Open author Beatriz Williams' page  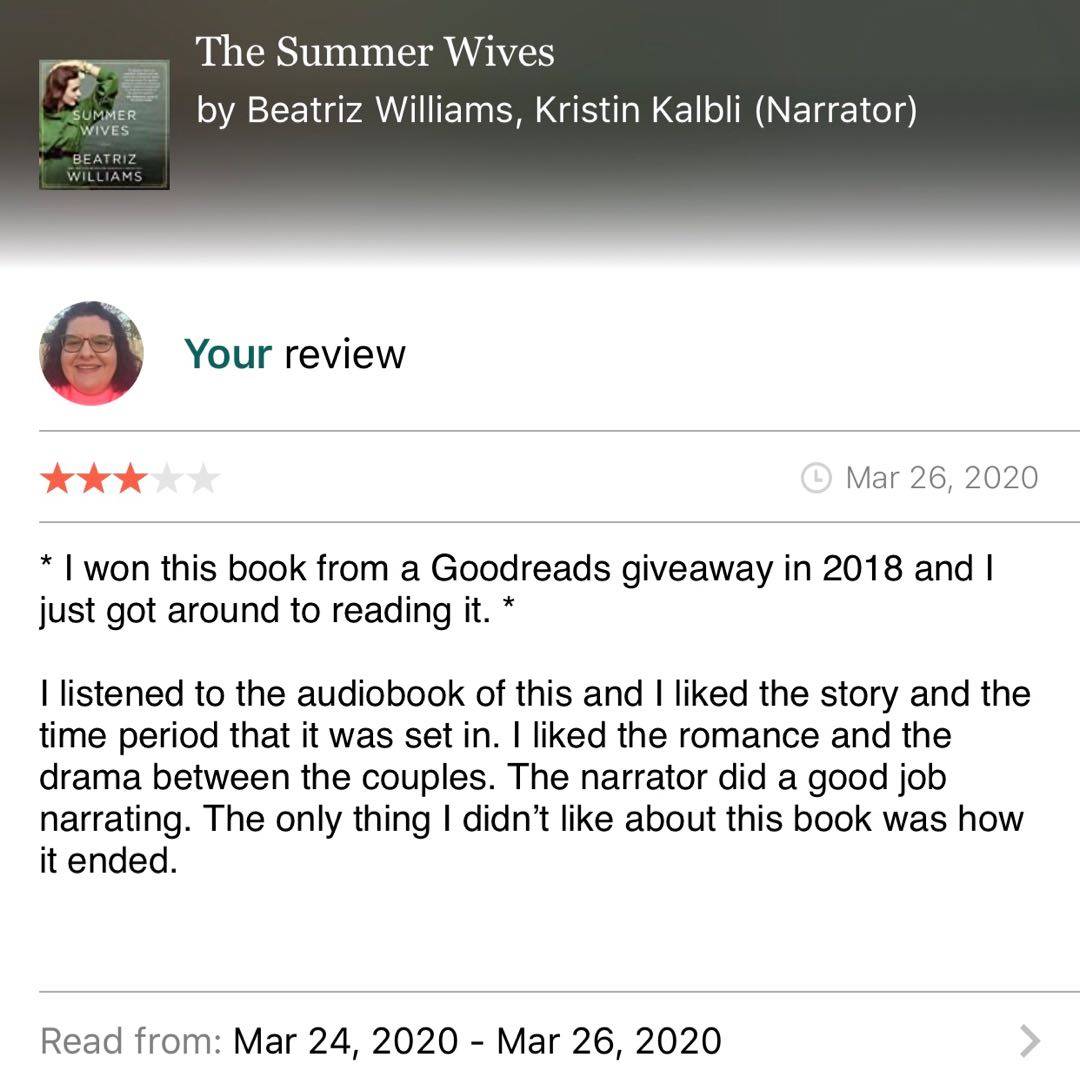click(x=381, y=110)
